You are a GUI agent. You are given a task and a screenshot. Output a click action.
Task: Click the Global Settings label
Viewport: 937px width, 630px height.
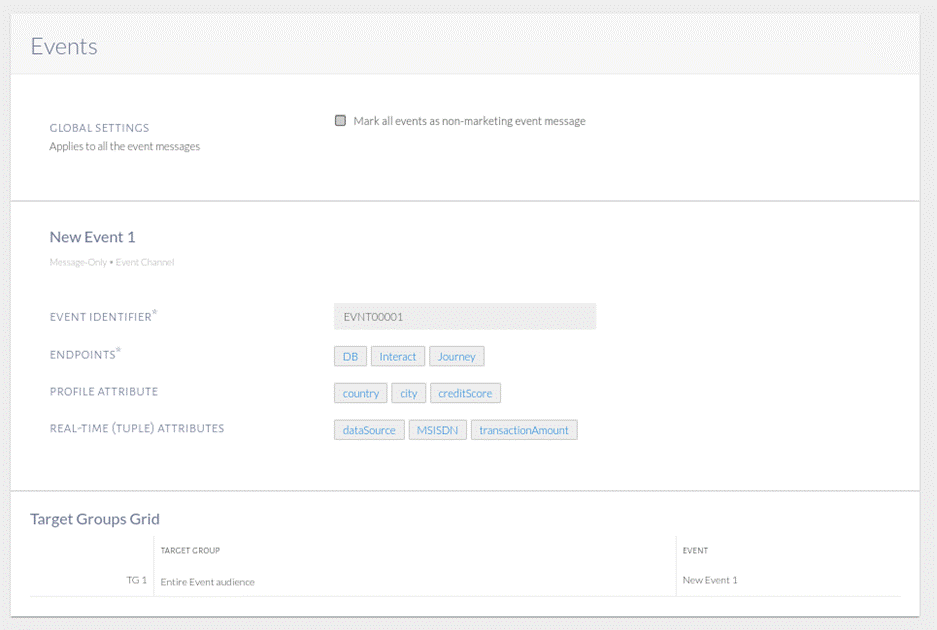click(x=99, y=128)
